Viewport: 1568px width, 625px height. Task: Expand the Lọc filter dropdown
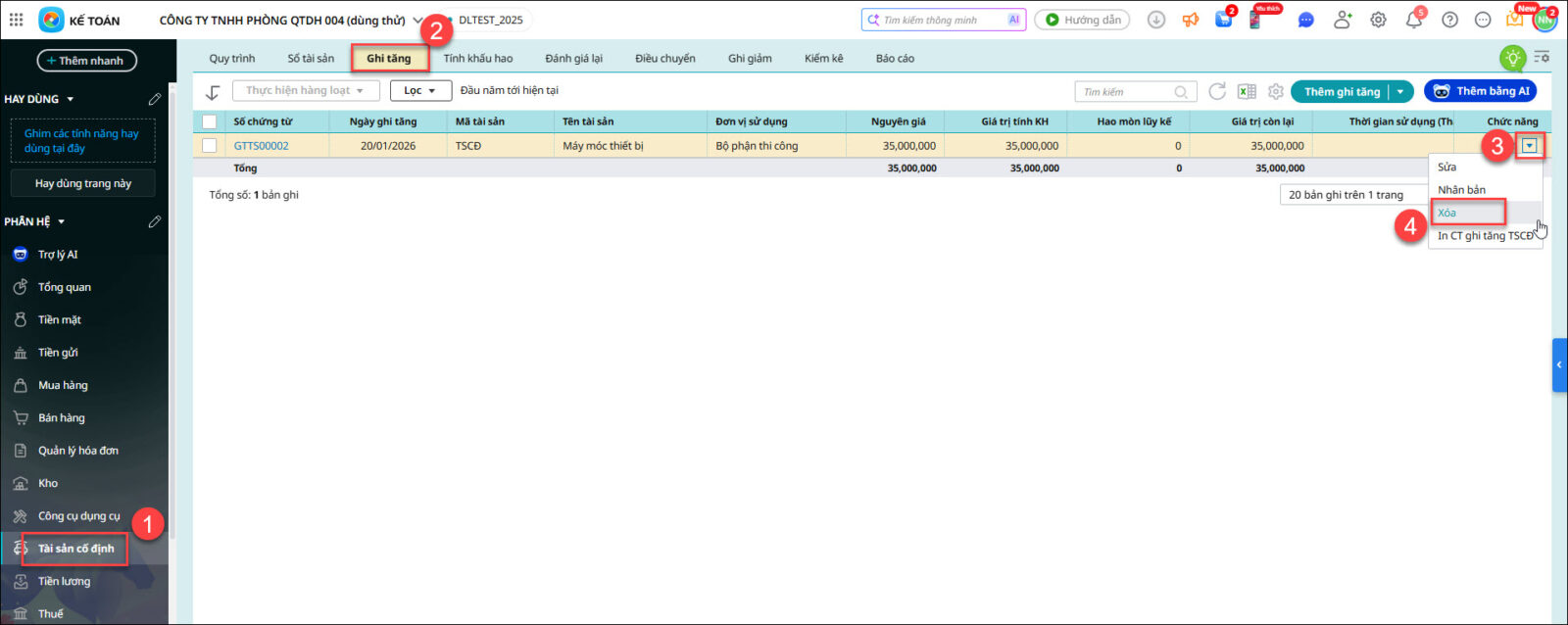pos(420,91)
